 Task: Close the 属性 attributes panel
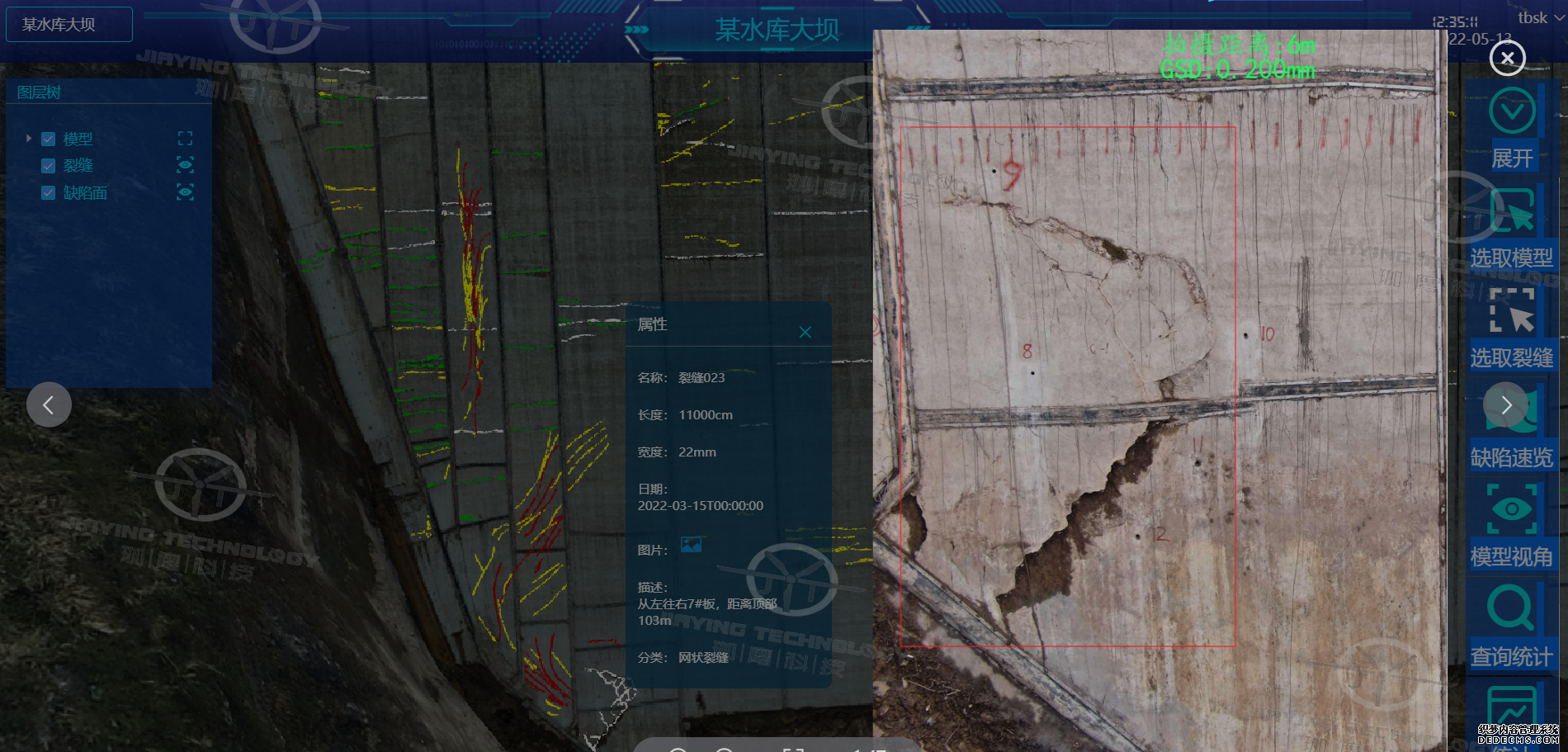(805, 332)
